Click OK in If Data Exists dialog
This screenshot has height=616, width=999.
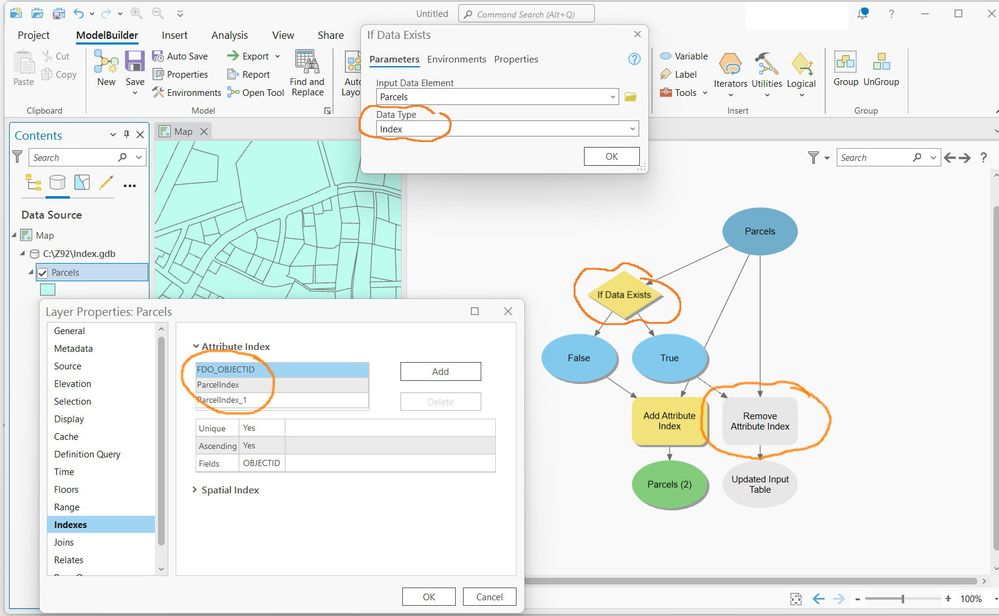point(612,156)
